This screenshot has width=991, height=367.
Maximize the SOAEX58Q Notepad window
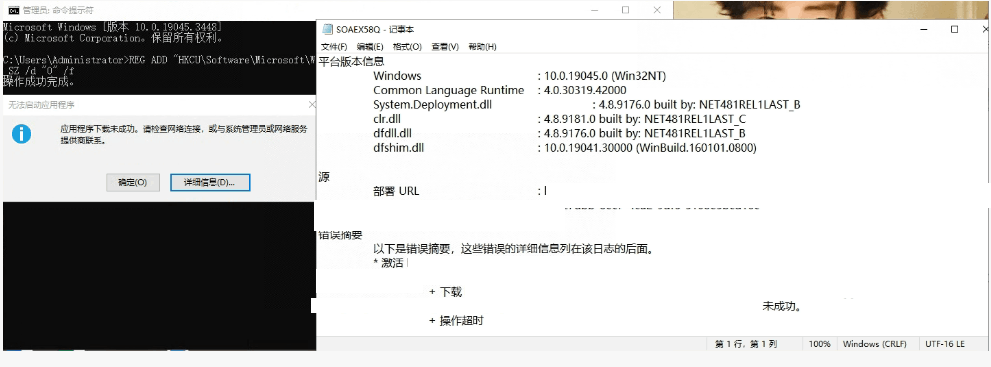click(954, 30)
